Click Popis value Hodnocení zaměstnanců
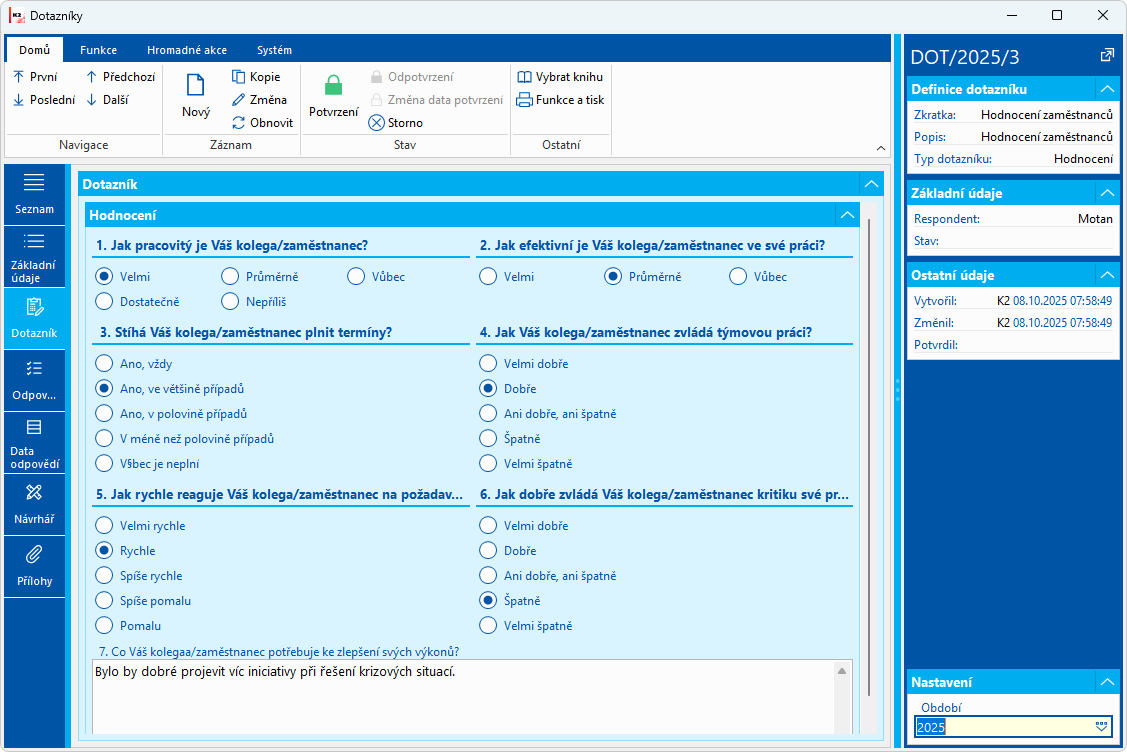The width and height of the screenshot is (1127, 752). click(1046, 137)
